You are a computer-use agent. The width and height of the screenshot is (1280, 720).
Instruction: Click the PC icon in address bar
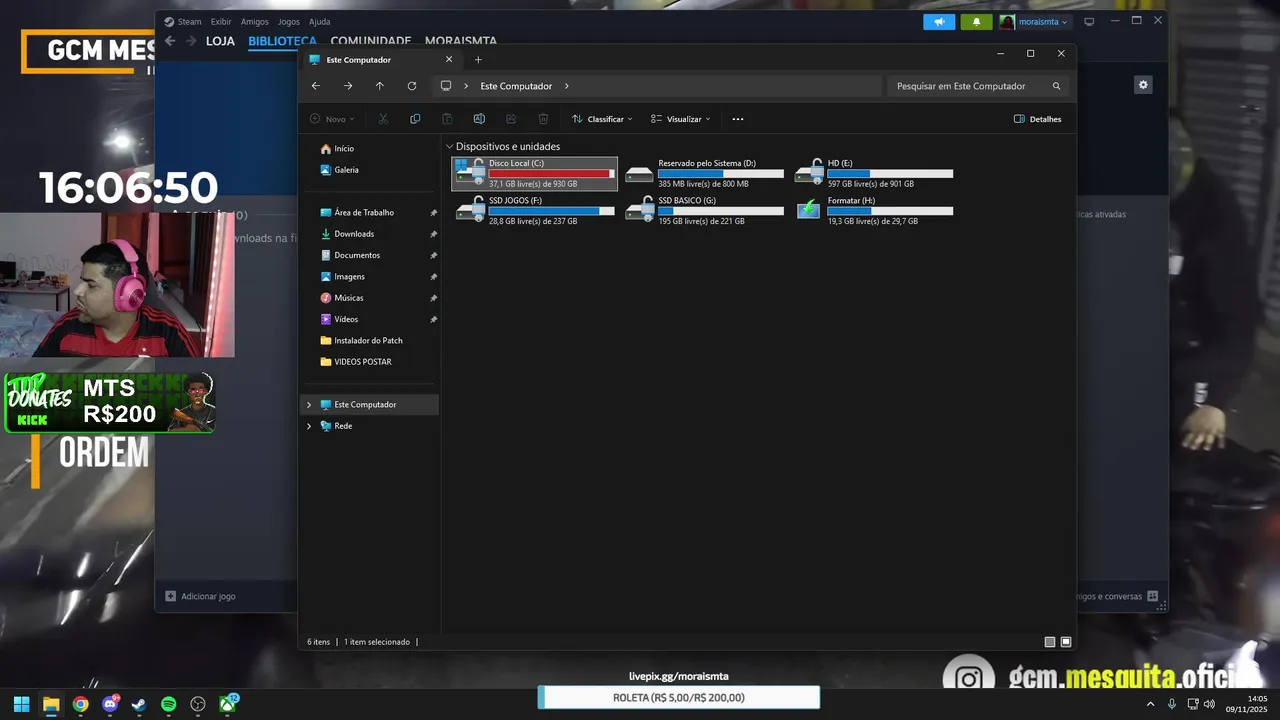tap(446, 86)
